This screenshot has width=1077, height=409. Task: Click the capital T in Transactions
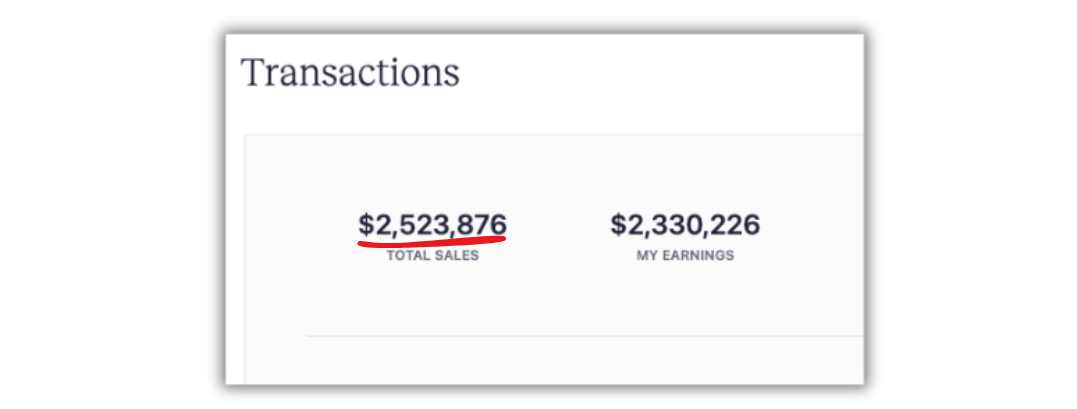[x=253, y=72]
